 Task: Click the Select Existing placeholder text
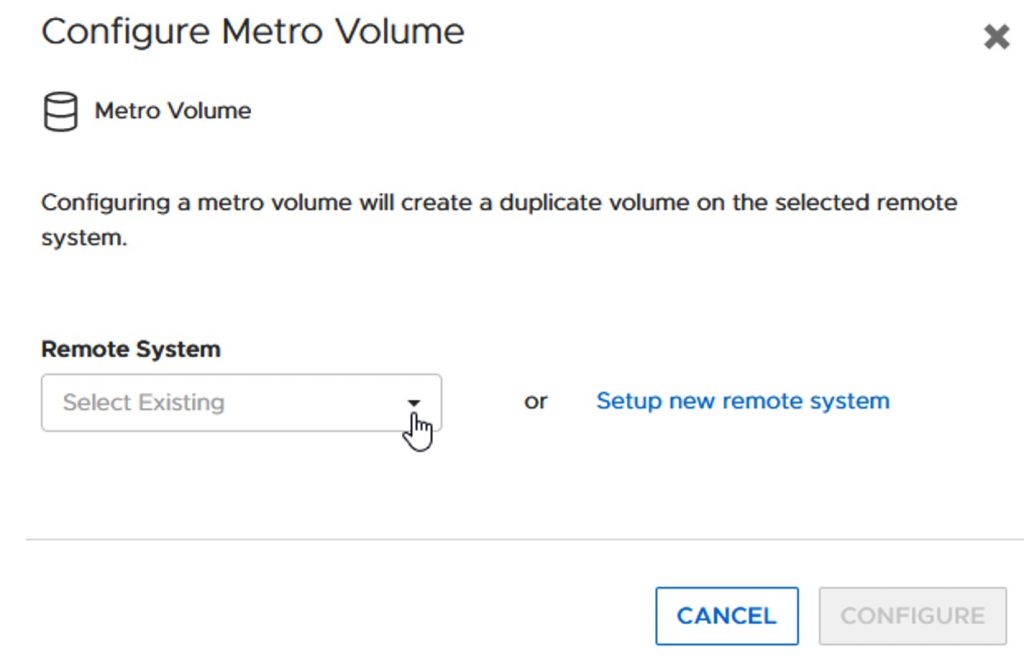click(x=144, y=402)
